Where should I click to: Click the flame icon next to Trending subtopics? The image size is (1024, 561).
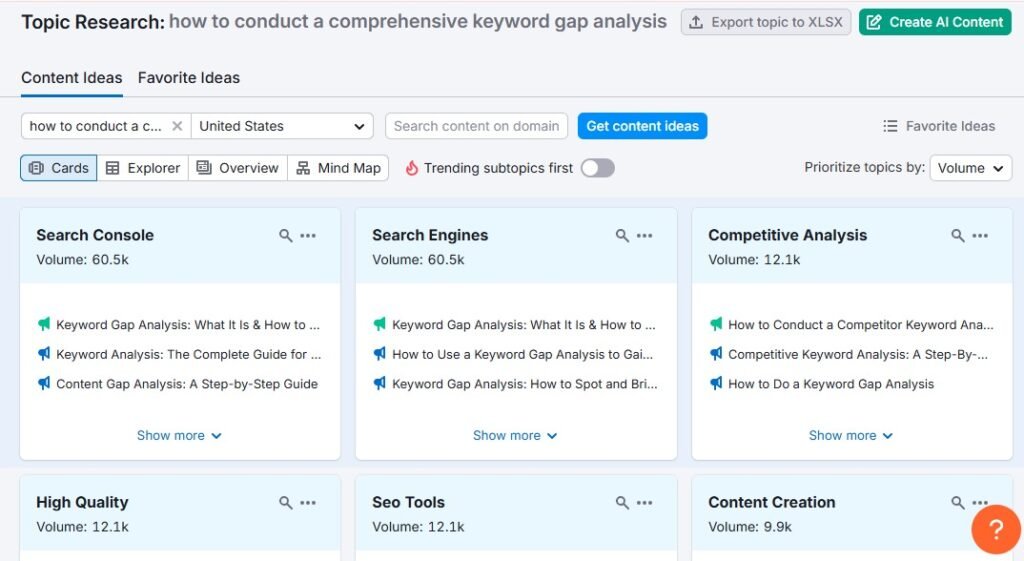coord(411,168)
